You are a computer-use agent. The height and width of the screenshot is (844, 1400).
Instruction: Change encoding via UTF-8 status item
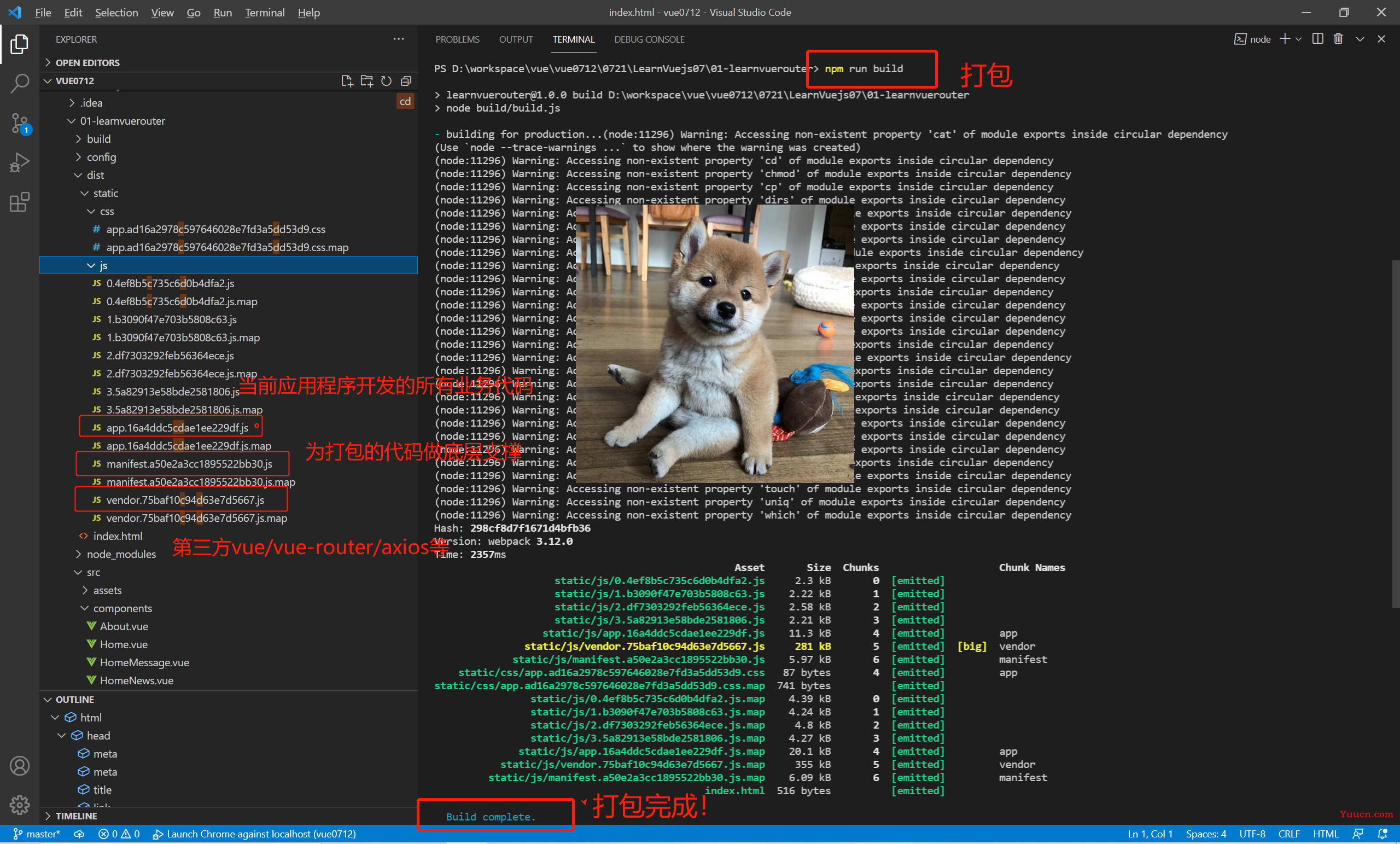coord(1252,834)
